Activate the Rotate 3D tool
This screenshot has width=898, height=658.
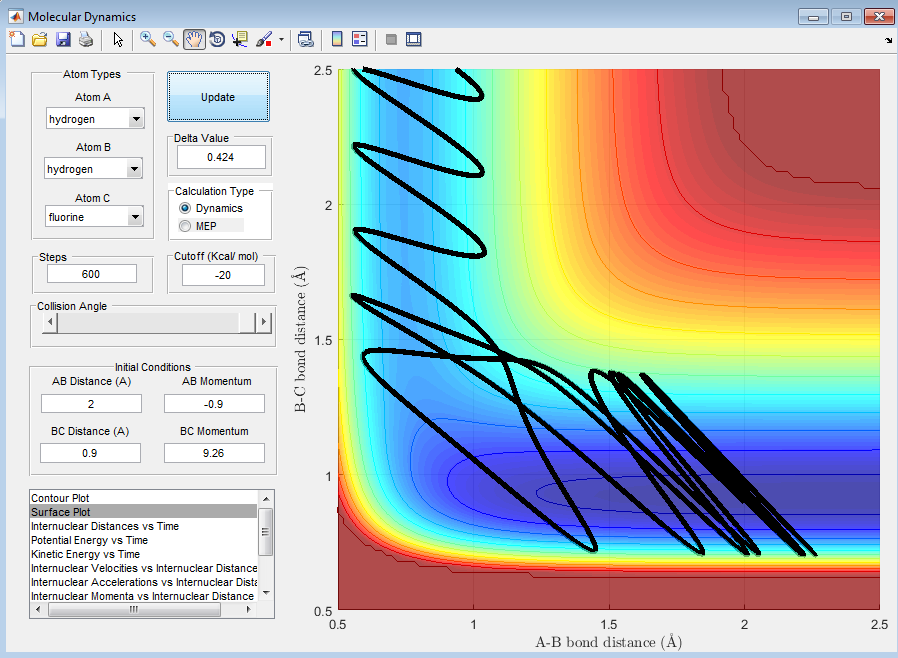pyautogui.click(x=217, y=39)
